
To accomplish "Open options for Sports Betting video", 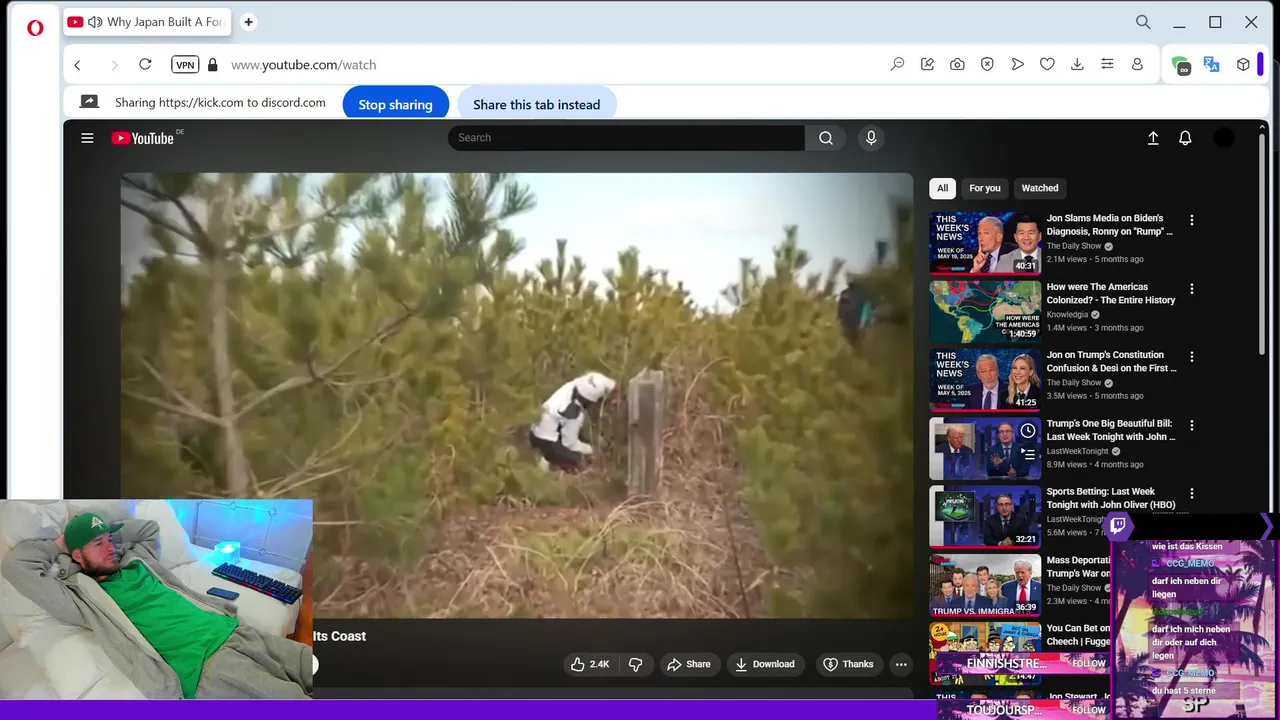I will pyautogui.click(x=1191, y=494).
